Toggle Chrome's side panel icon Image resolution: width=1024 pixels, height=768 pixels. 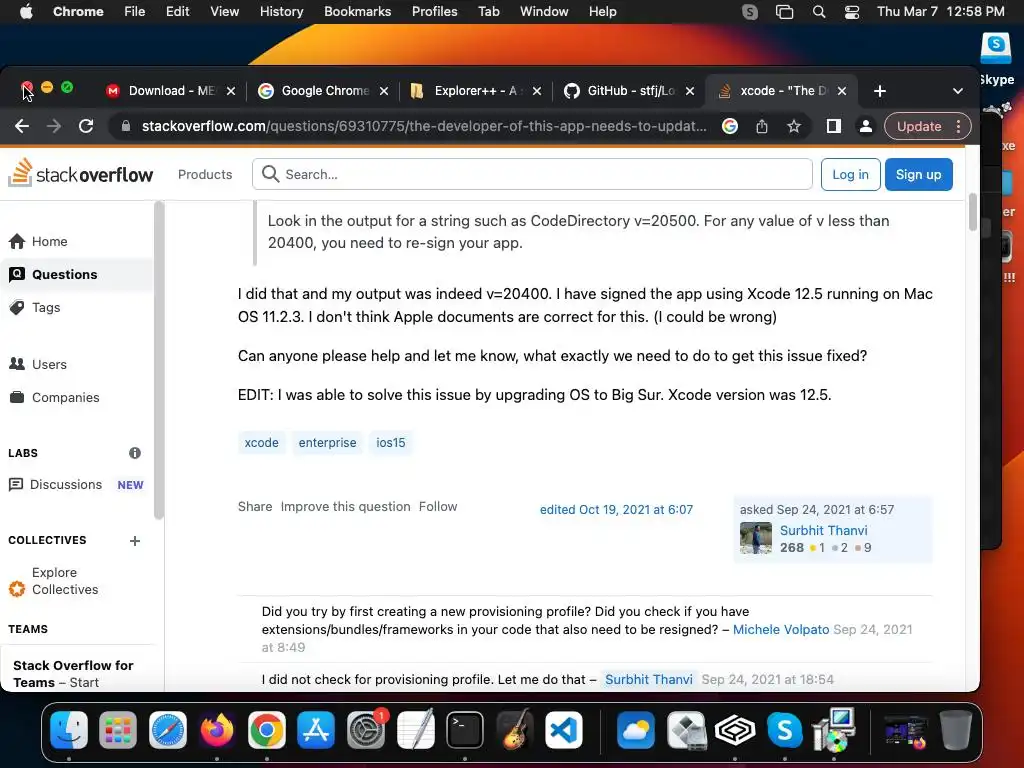(833, 126)
